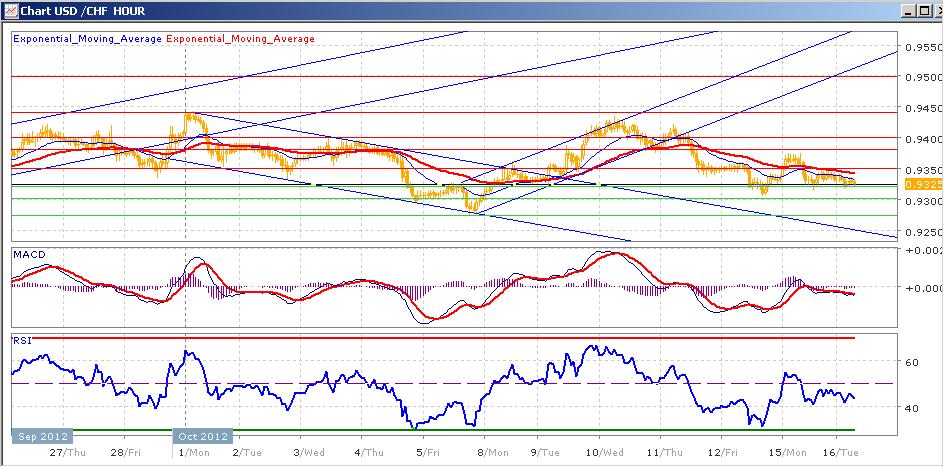Image resolution: width=944 pixels, height=467 pixels.
Task: Click the Chart USD/CHF HOUR title text
Action: coord(82,11)
